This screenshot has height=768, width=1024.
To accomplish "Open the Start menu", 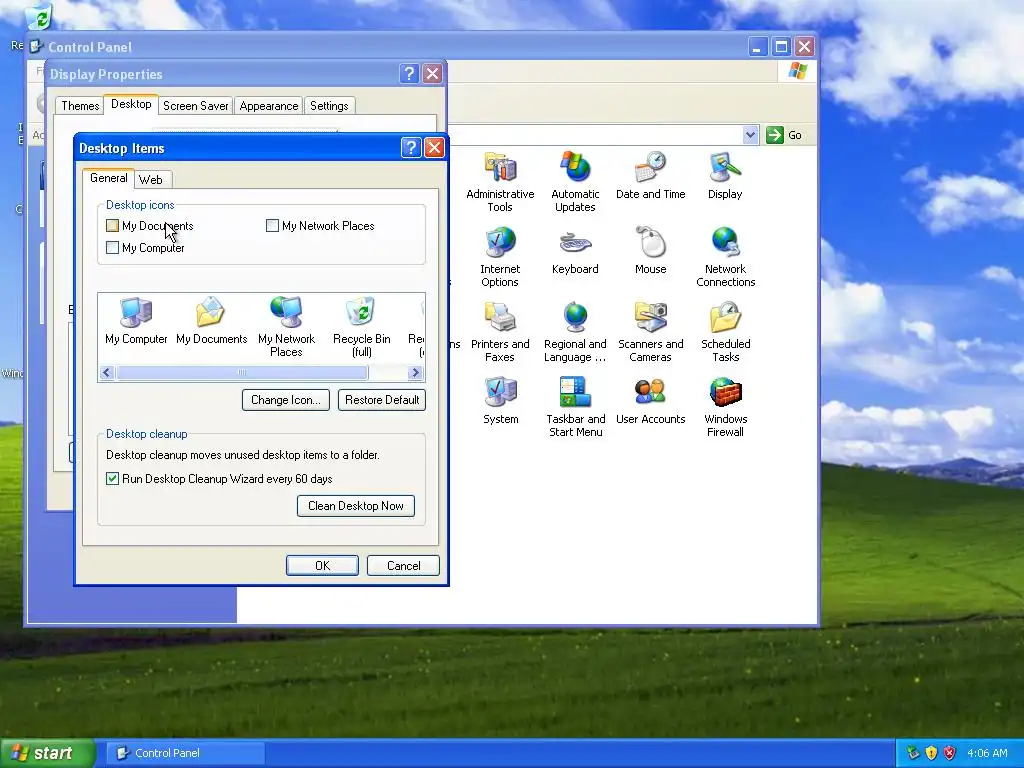I will [x=47, y=753].
